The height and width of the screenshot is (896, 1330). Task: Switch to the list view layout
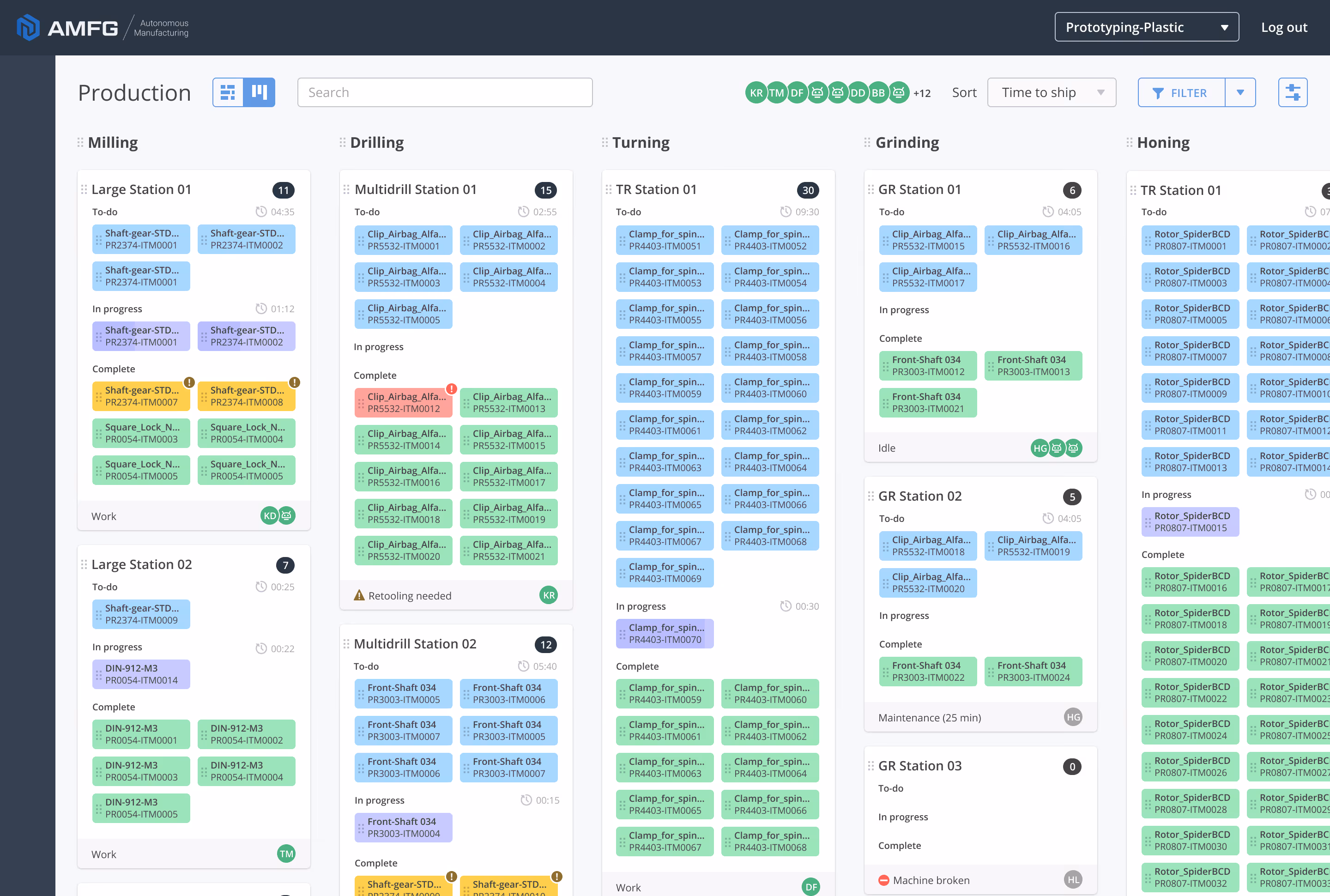tap(227, 92)
